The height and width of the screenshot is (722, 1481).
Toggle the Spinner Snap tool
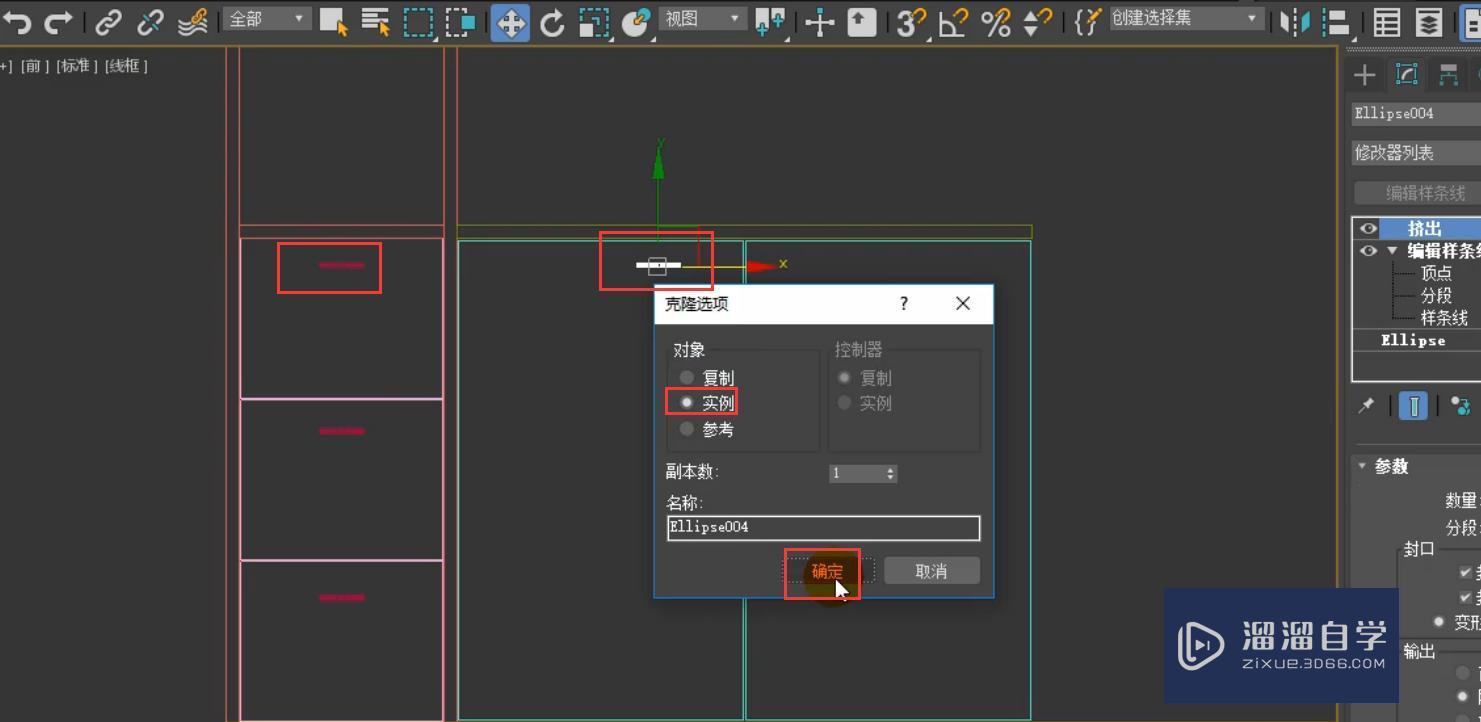click(x=1038, y=22)
